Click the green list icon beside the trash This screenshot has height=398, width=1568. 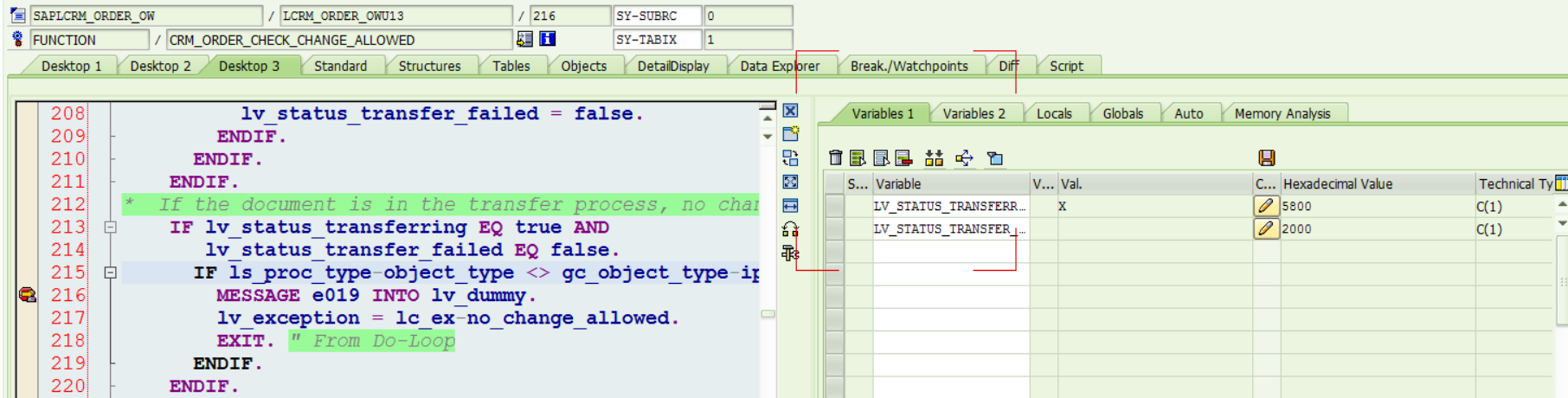858,157
